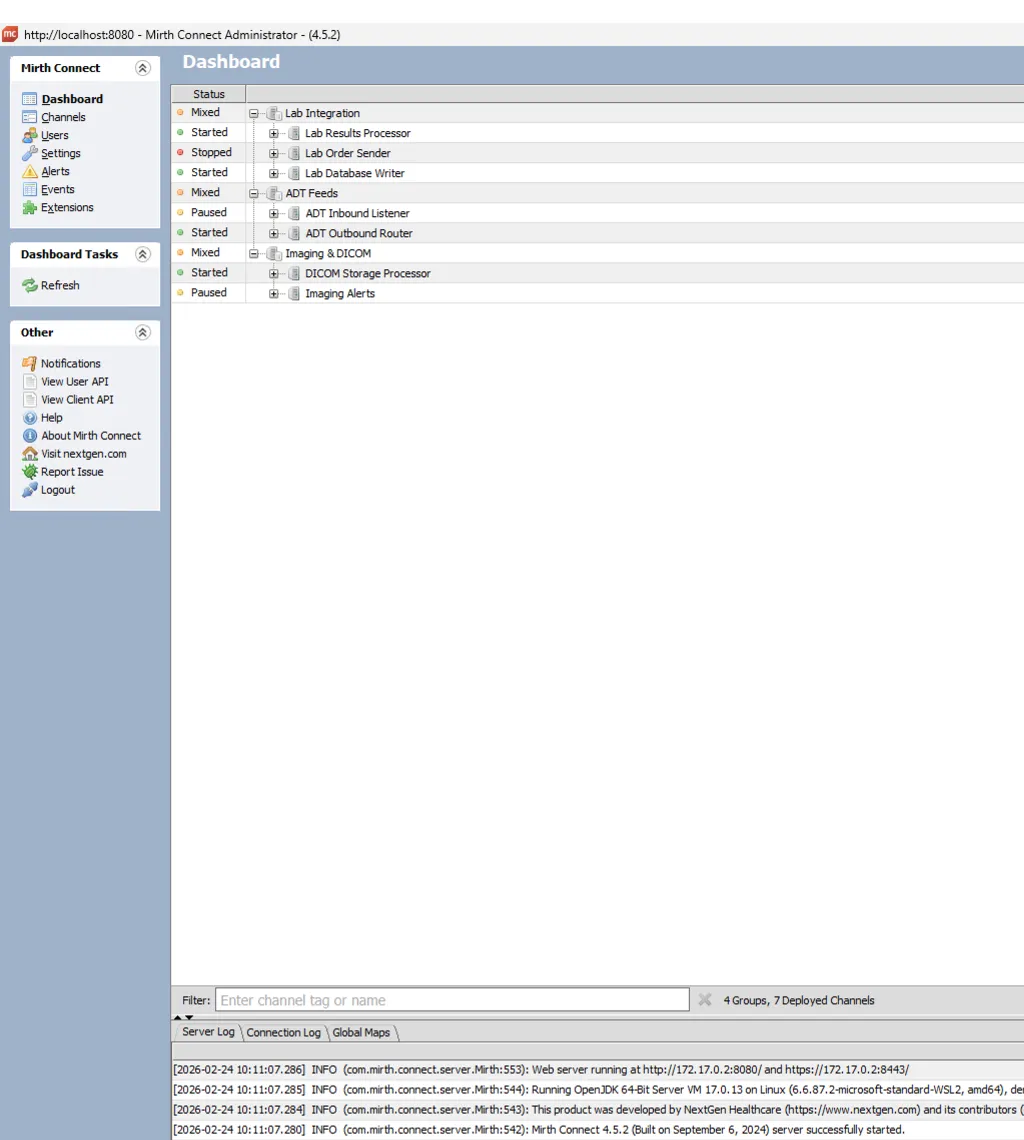1024x1140 pixels.
Task: Report an issue
Action: coord(71,471)
